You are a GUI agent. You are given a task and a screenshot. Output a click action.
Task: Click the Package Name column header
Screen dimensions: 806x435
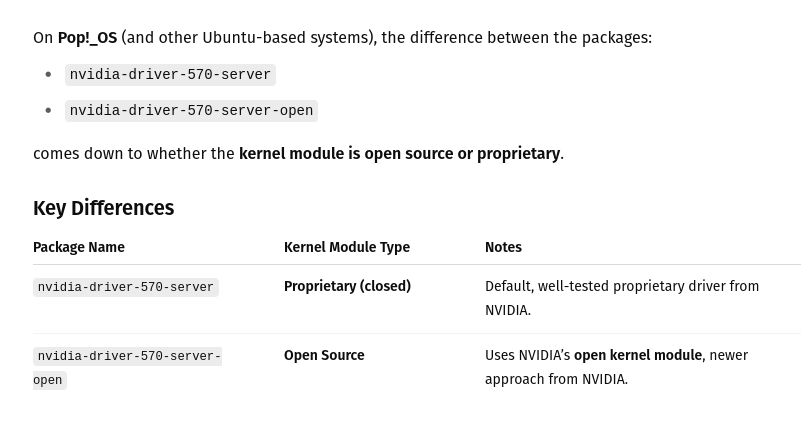(x=79, y=247)
